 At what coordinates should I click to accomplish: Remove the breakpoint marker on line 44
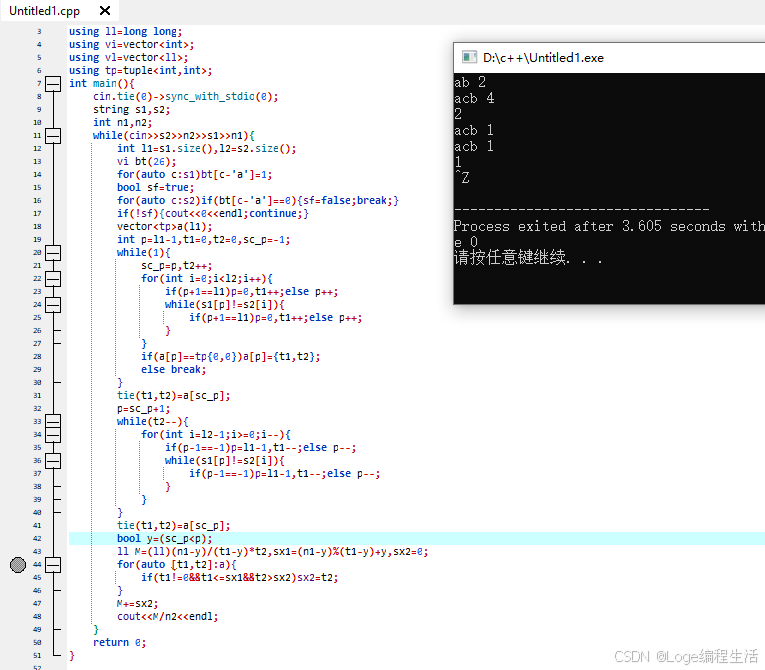tap(18, 565)
